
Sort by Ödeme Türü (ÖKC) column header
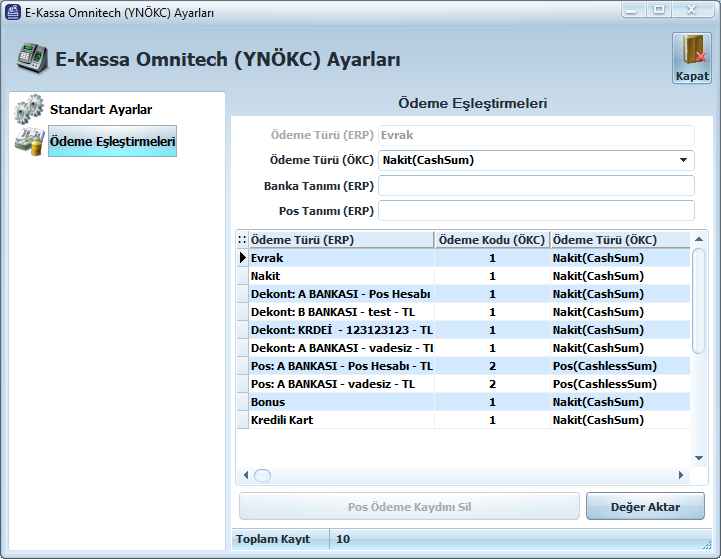click(620, 240)
